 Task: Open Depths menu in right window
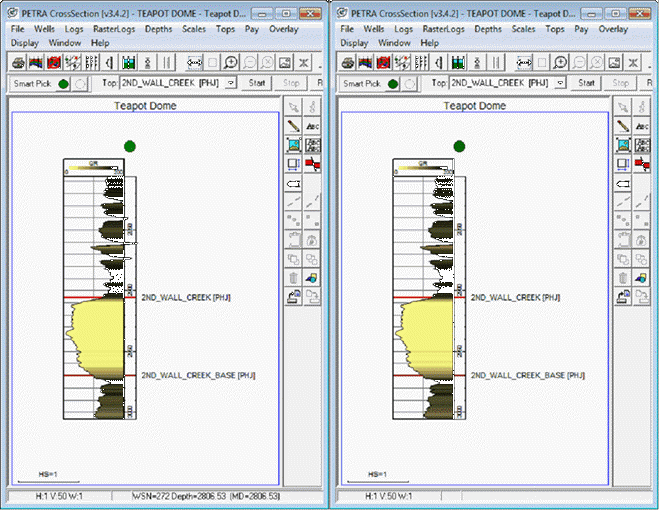pos(488,29)
